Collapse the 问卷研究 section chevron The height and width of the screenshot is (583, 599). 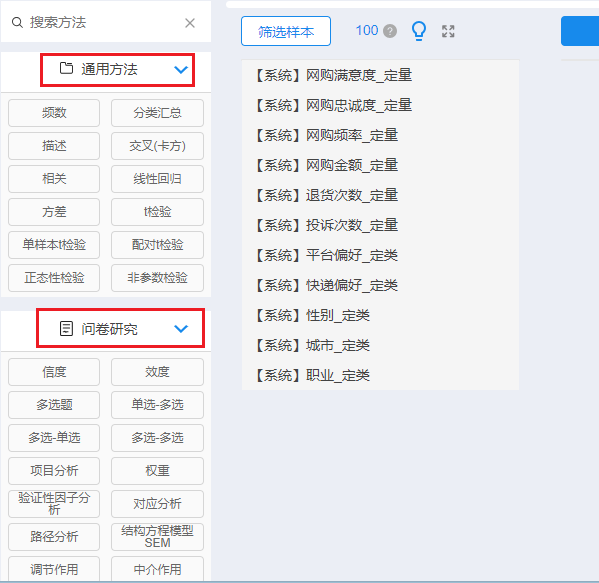click(x=181, y=329)
